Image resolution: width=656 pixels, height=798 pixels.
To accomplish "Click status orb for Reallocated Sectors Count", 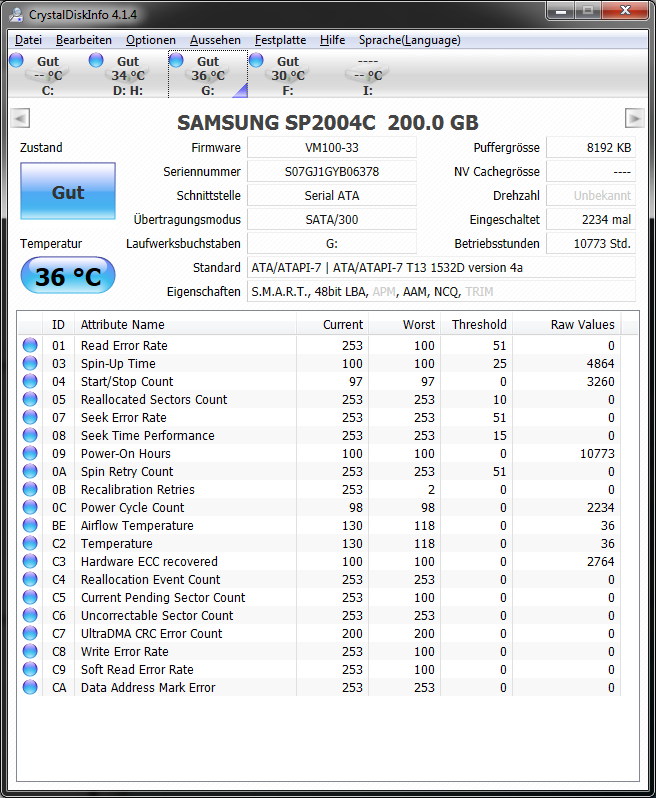I will [30, 399].
